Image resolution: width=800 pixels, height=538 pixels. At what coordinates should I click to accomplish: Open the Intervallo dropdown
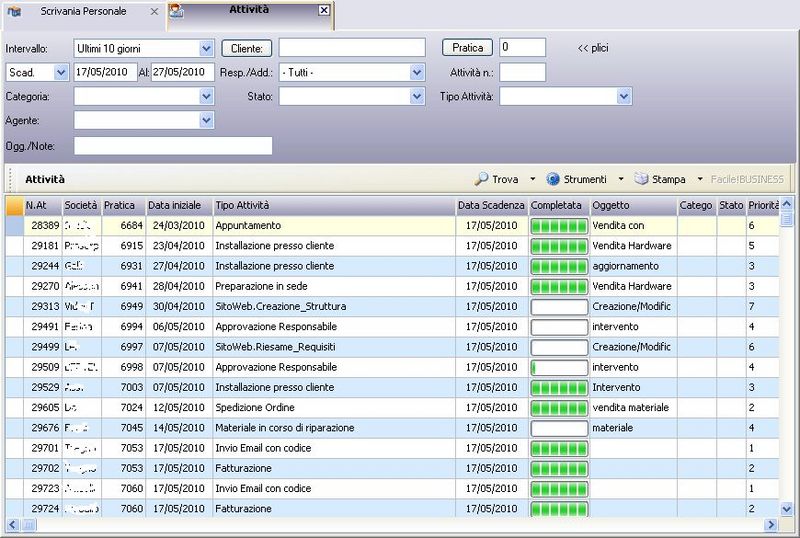click(x=206, y=48)
